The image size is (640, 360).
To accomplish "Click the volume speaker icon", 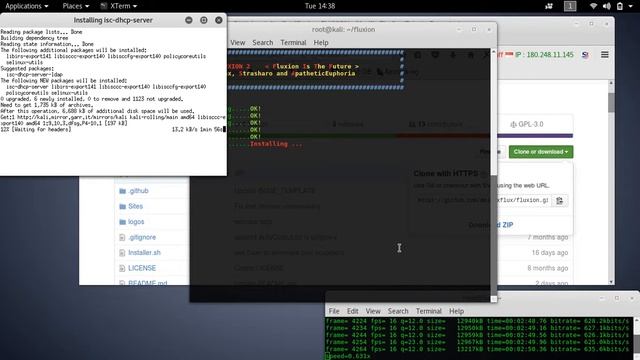I will coord(607,6).
